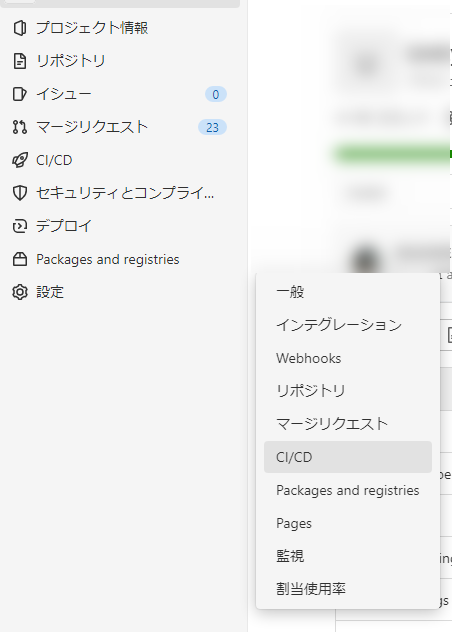Go to デプロイ in sidebar
This screenshot has height=632, width=452.
pos(64,226)
